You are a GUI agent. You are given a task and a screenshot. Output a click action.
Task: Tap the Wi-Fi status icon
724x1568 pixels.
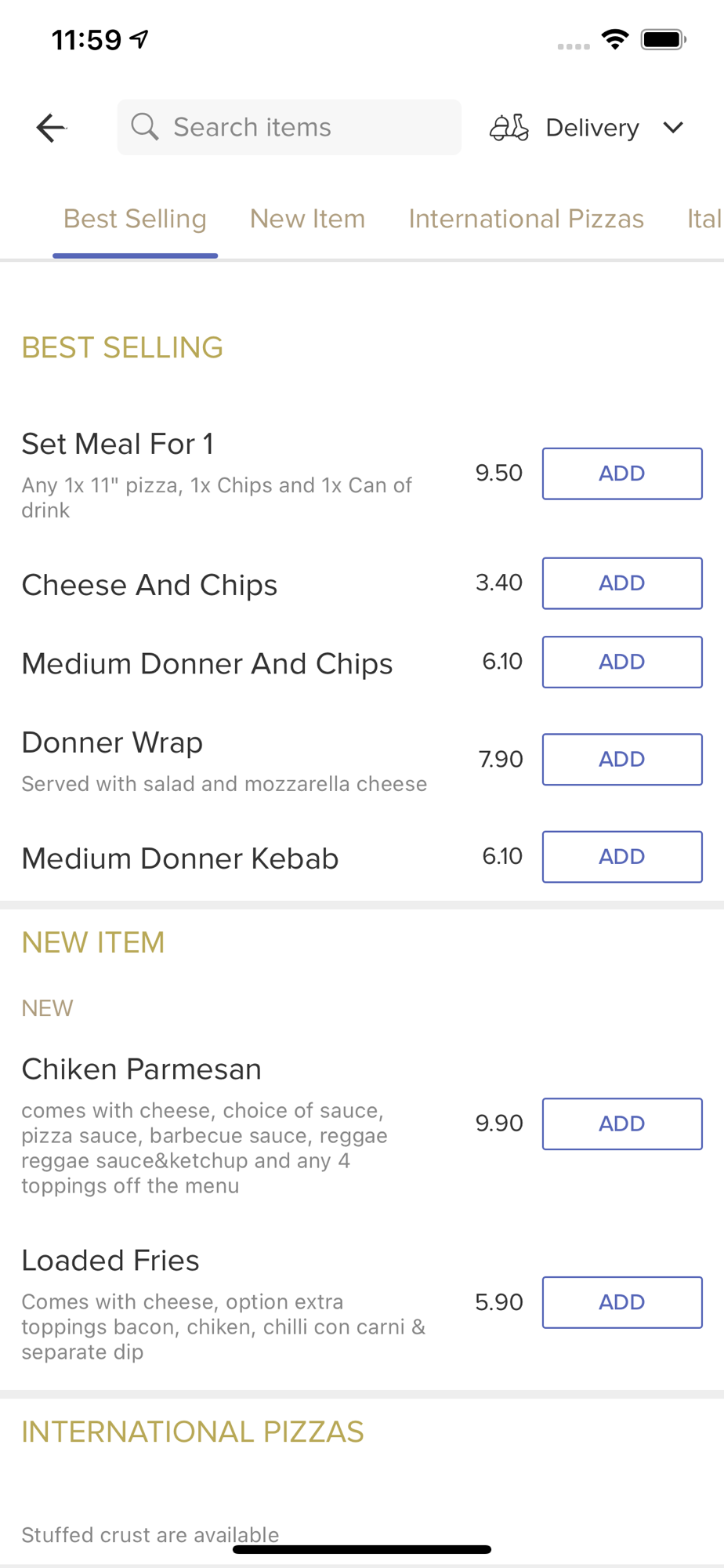(x=615, y=39)
